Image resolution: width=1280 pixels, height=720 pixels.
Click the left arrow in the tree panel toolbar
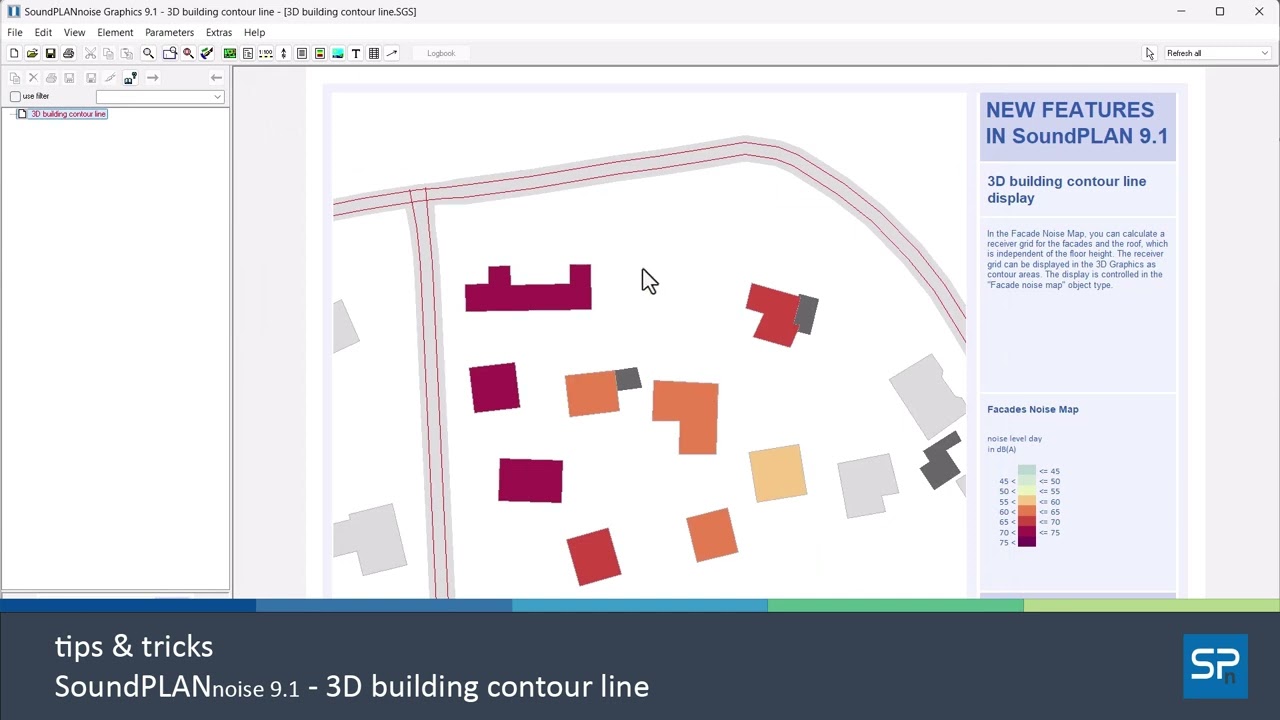216,77
